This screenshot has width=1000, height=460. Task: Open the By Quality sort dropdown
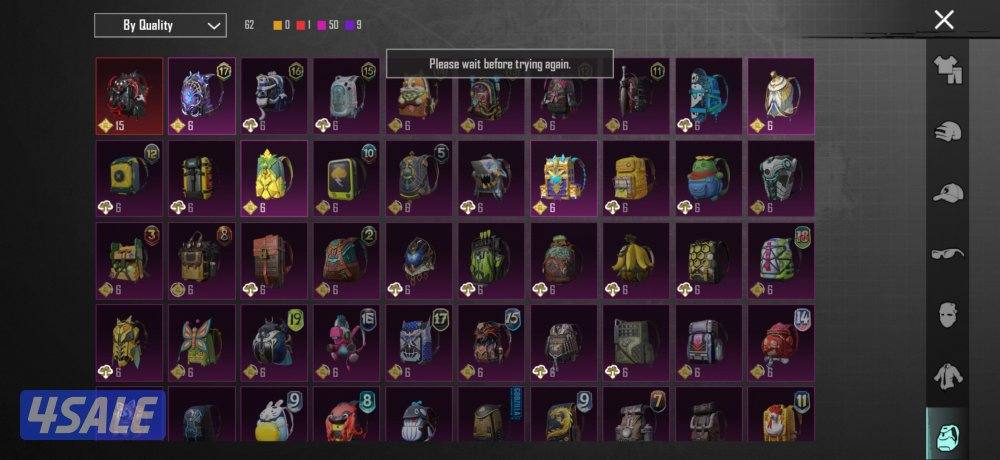[160, 26]
